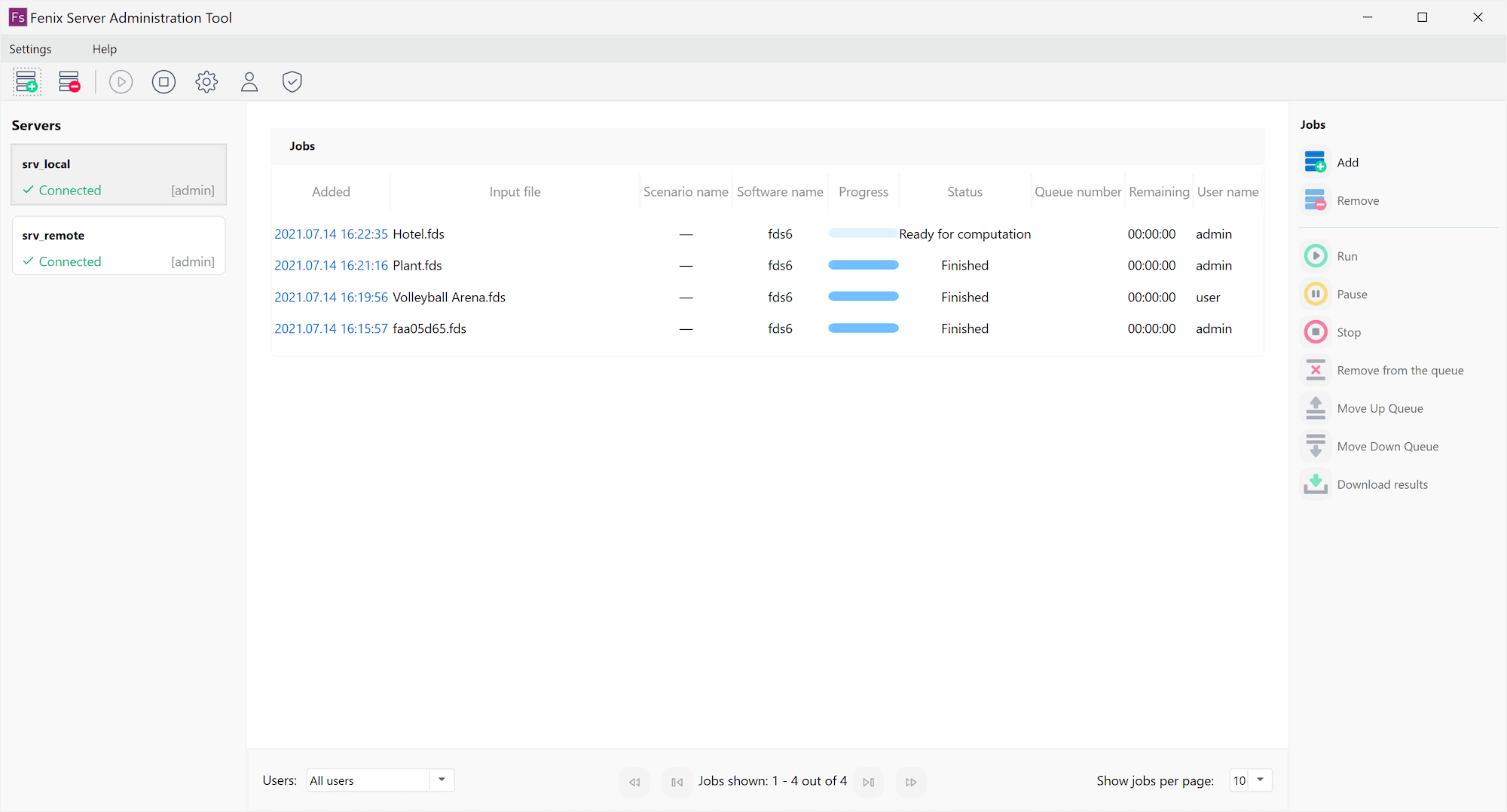The image size is (1507, 812).
Task: Click the Add job icon
Action: click(1316, 162)
